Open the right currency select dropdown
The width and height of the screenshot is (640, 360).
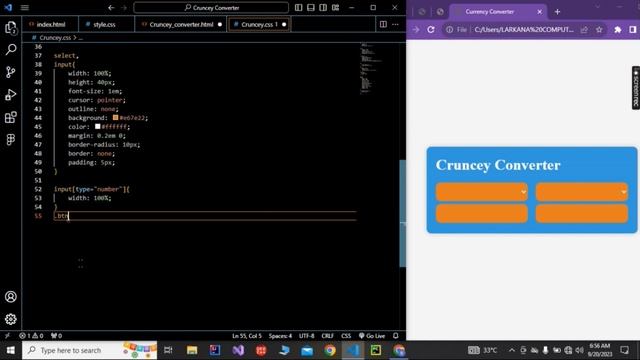coord(582,192)
